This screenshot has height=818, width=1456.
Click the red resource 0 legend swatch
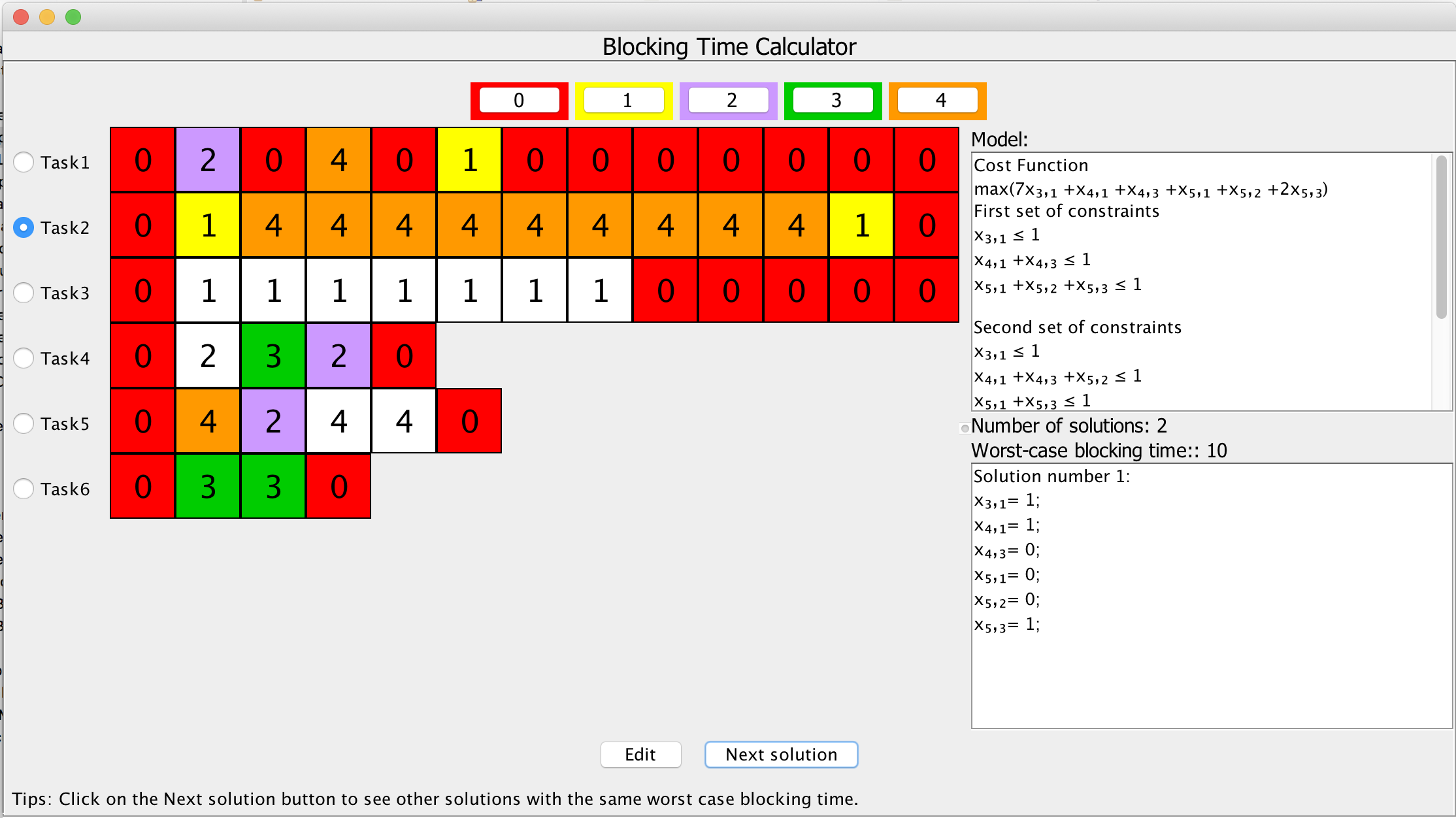click(519, 101)
